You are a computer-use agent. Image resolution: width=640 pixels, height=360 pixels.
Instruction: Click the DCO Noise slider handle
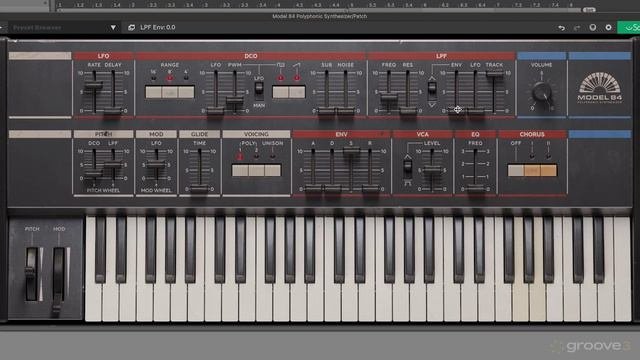[346, 111]
